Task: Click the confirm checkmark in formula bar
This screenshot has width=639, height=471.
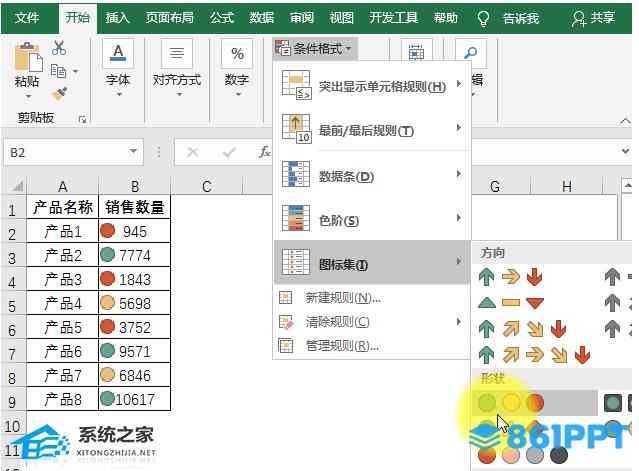Action: pos(229,152)
